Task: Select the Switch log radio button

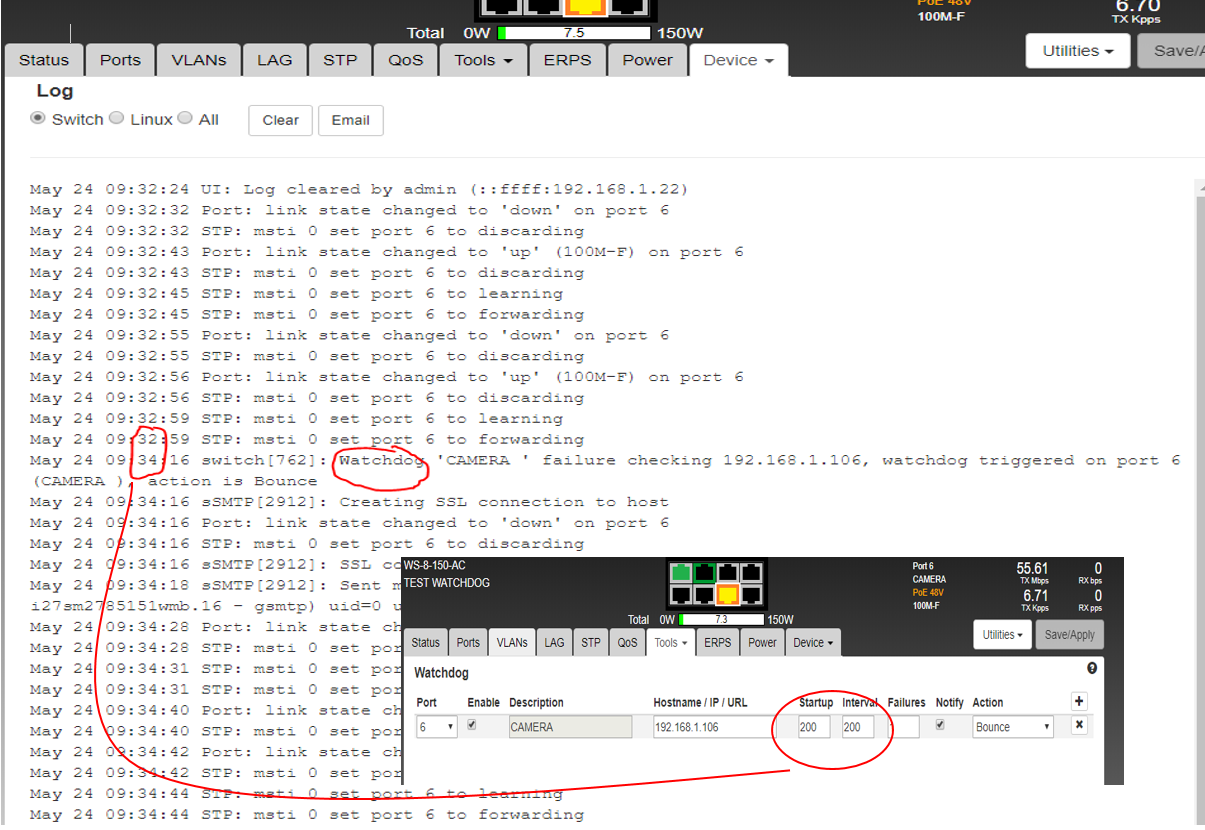Action: [x=38, y=118]
